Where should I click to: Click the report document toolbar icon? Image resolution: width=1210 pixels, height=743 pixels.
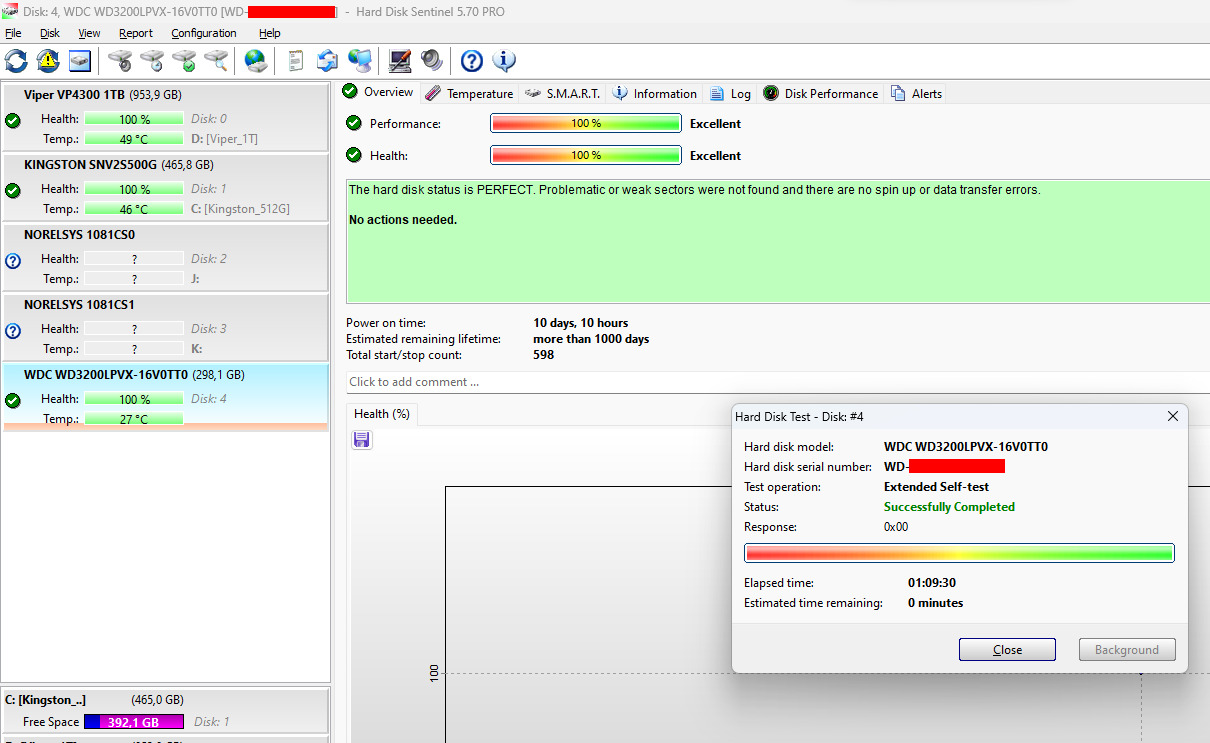click(296, 61)
